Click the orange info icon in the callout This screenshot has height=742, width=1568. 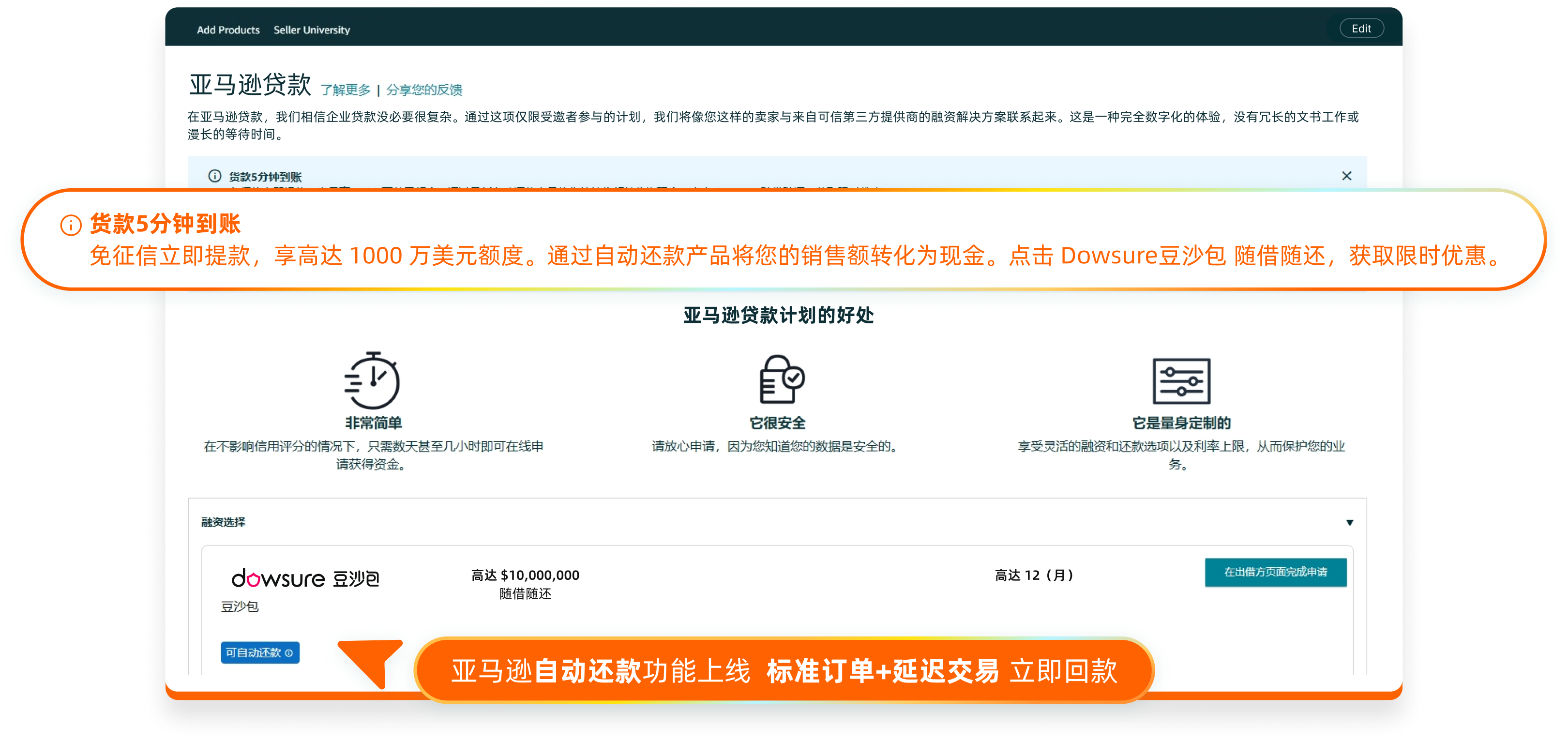click(x=71, y=225)
